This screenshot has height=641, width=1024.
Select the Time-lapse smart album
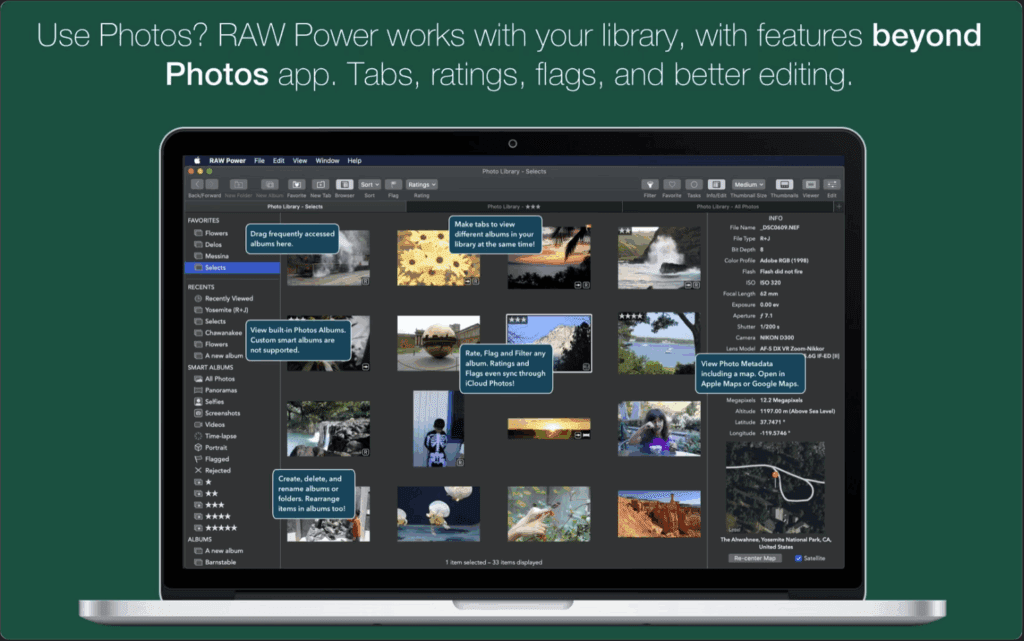[216, 436]
